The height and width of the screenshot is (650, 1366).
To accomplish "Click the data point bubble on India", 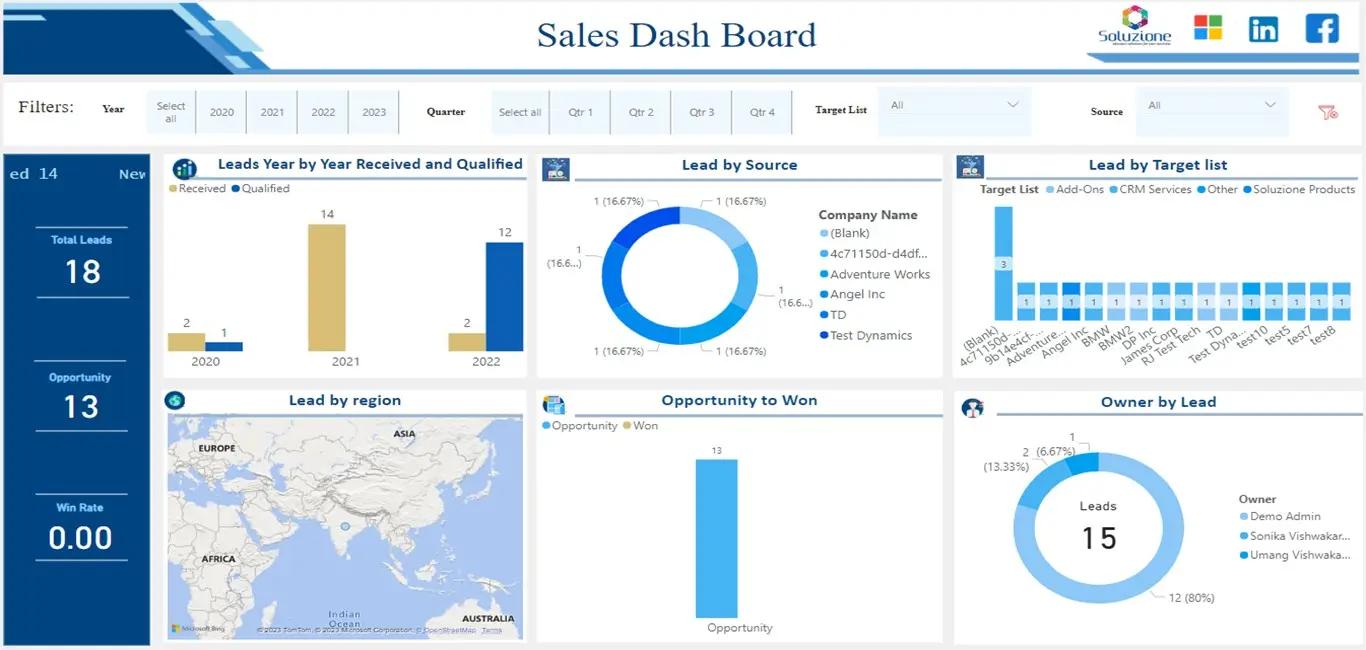I will click(x=345, y=525).
